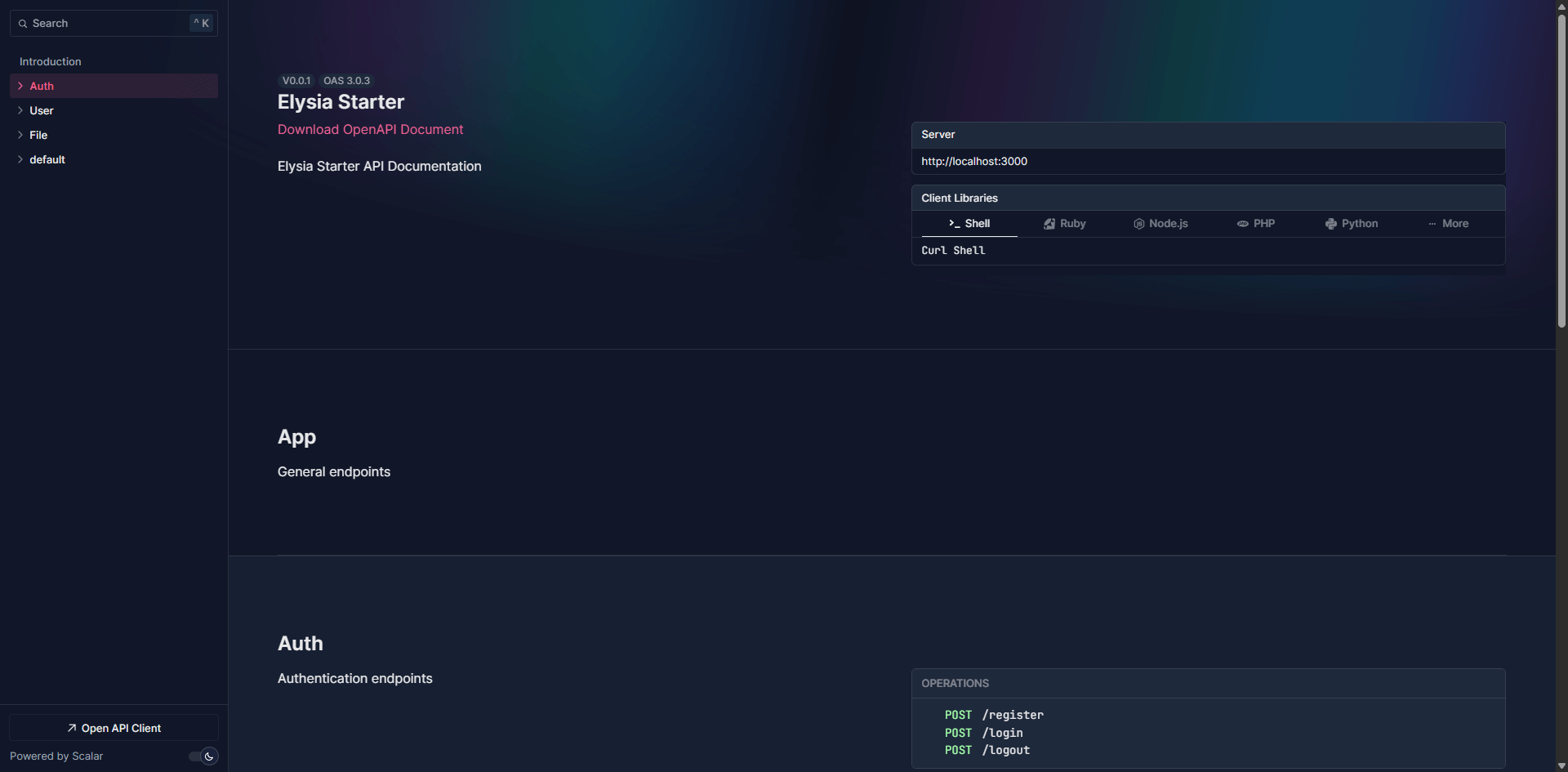The image size is (1568, 772).
Task: Click the Node.js hexagon icon
Action: click(1138, 224)
